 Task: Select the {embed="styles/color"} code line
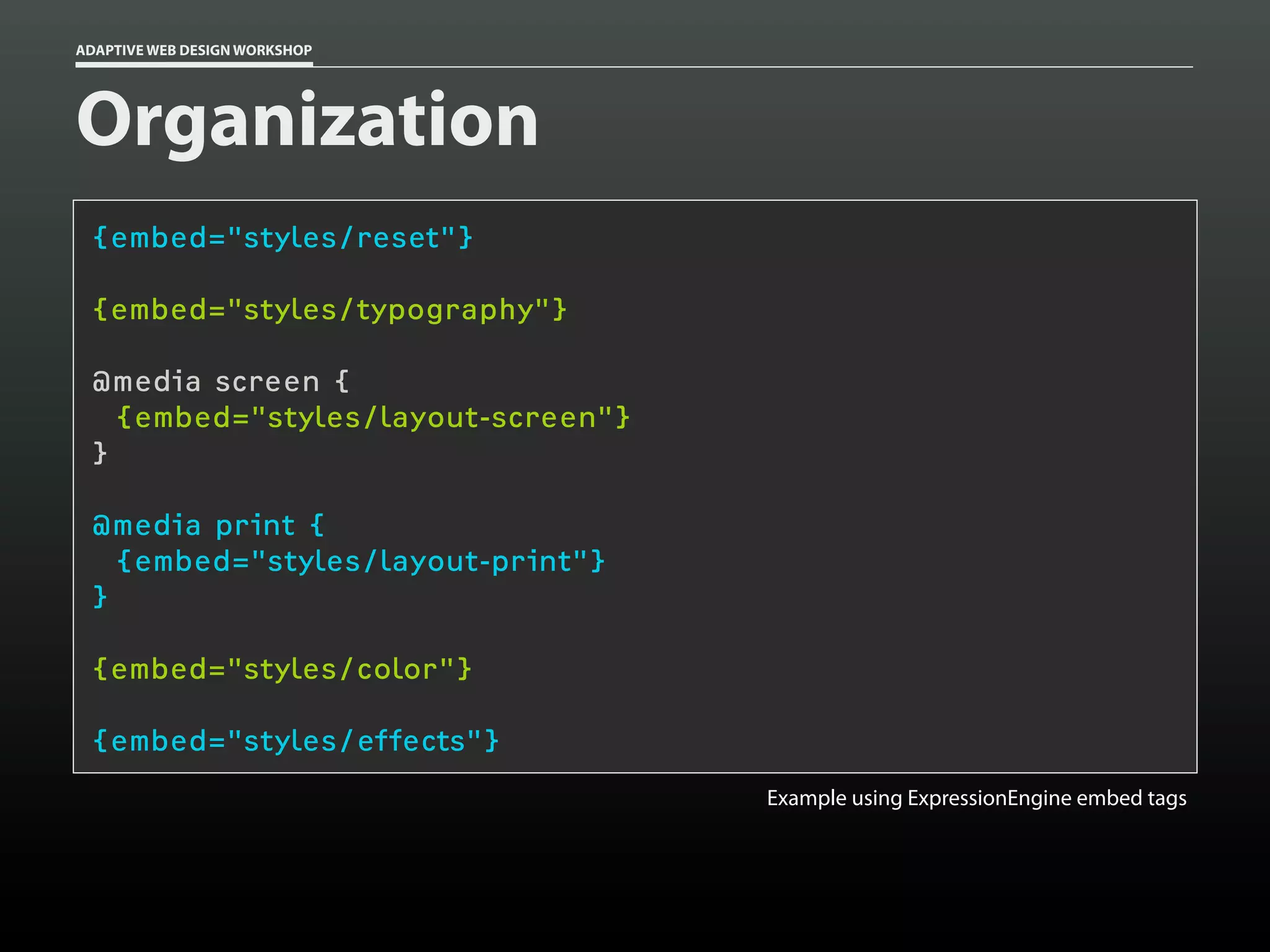click(x=283, y=669)
